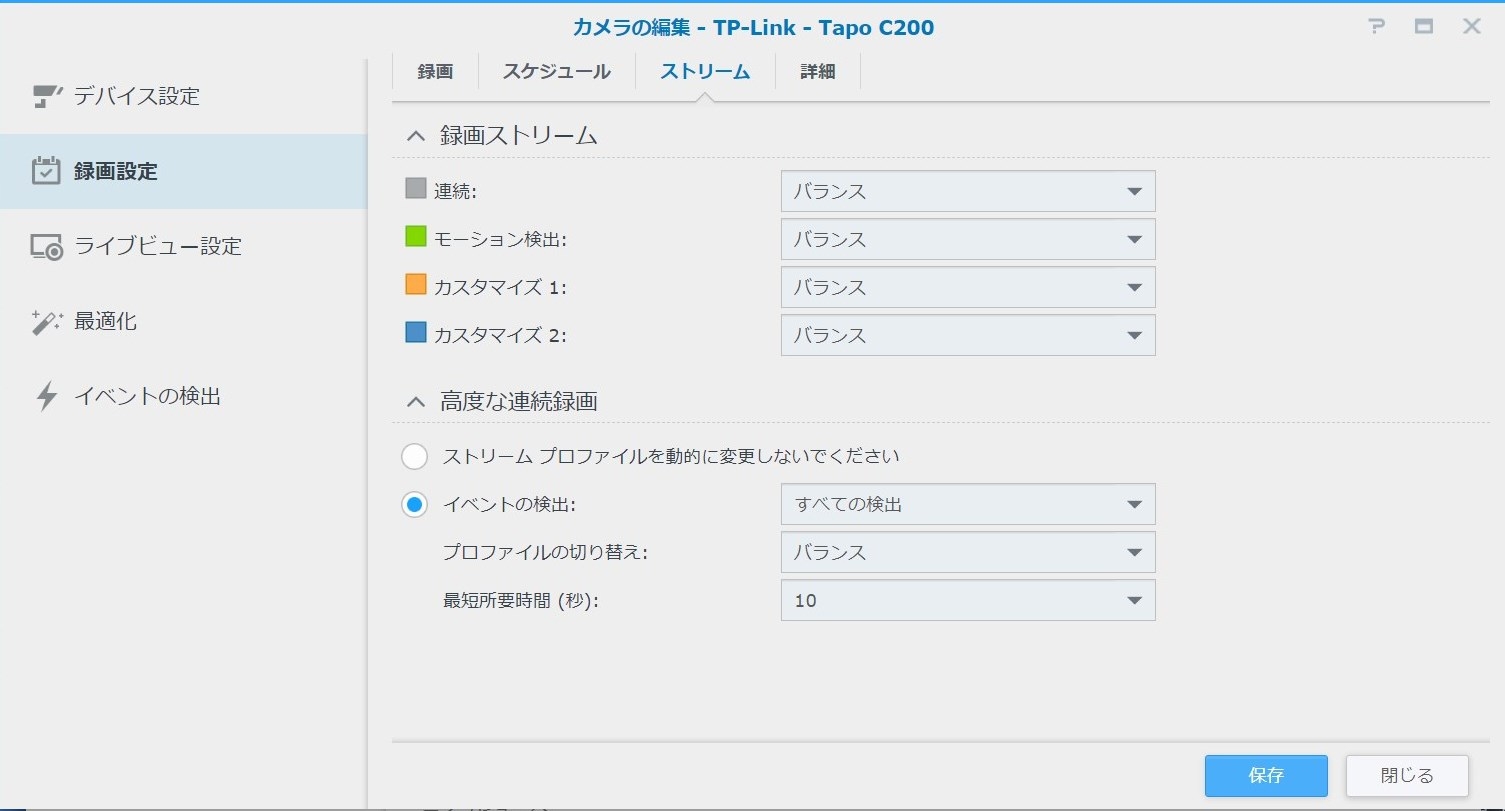Click the Device Settings camera icon
The image size is (1505, 811).
[x=46, y=96]
